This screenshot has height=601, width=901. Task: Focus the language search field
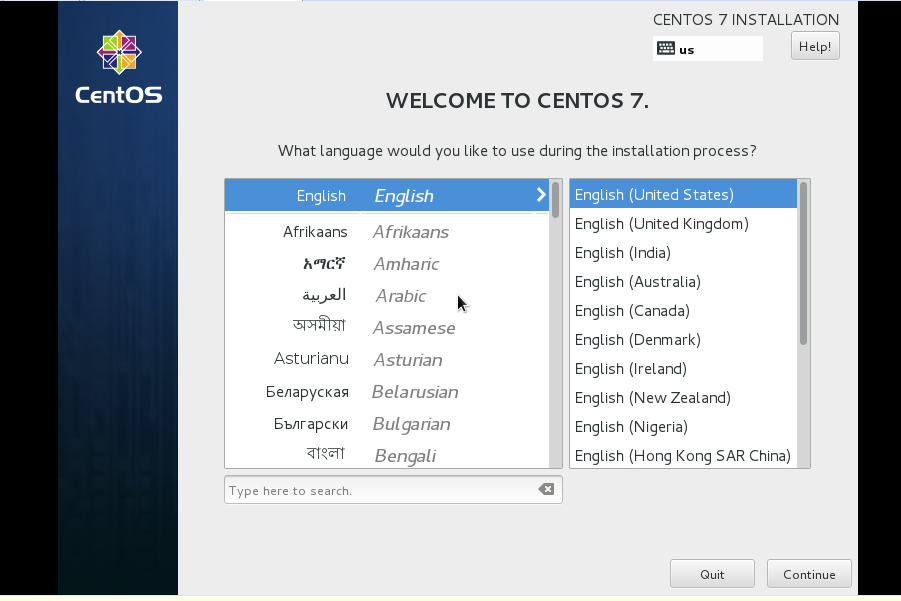click(393, 490)
